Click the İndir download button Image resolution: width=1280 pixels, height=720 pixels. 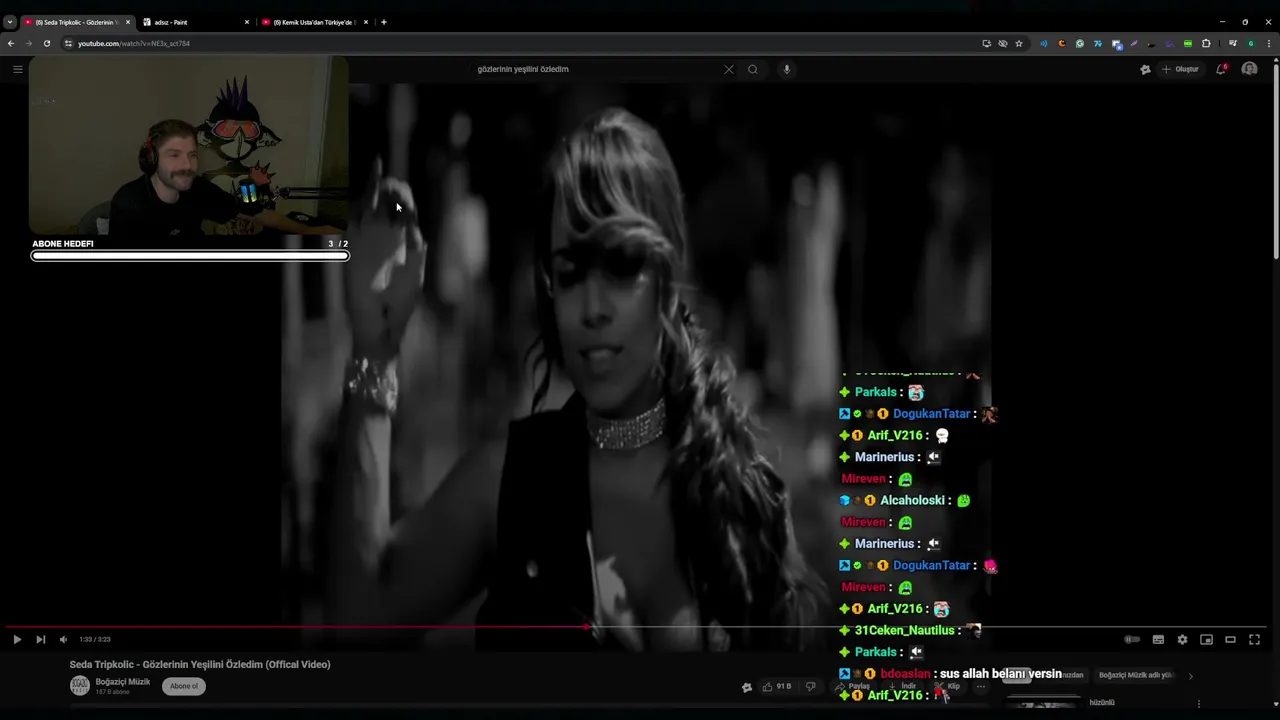tap(902, 687)
